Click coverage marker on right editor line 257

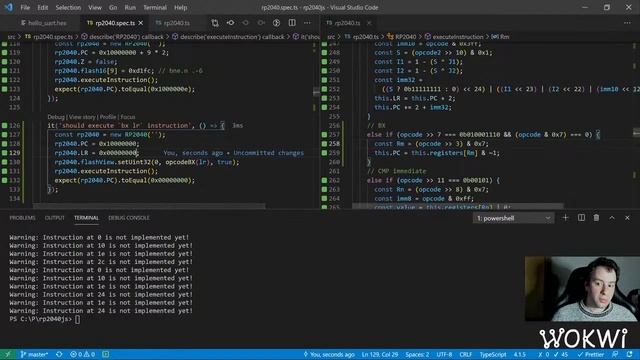tap(324, 134)
